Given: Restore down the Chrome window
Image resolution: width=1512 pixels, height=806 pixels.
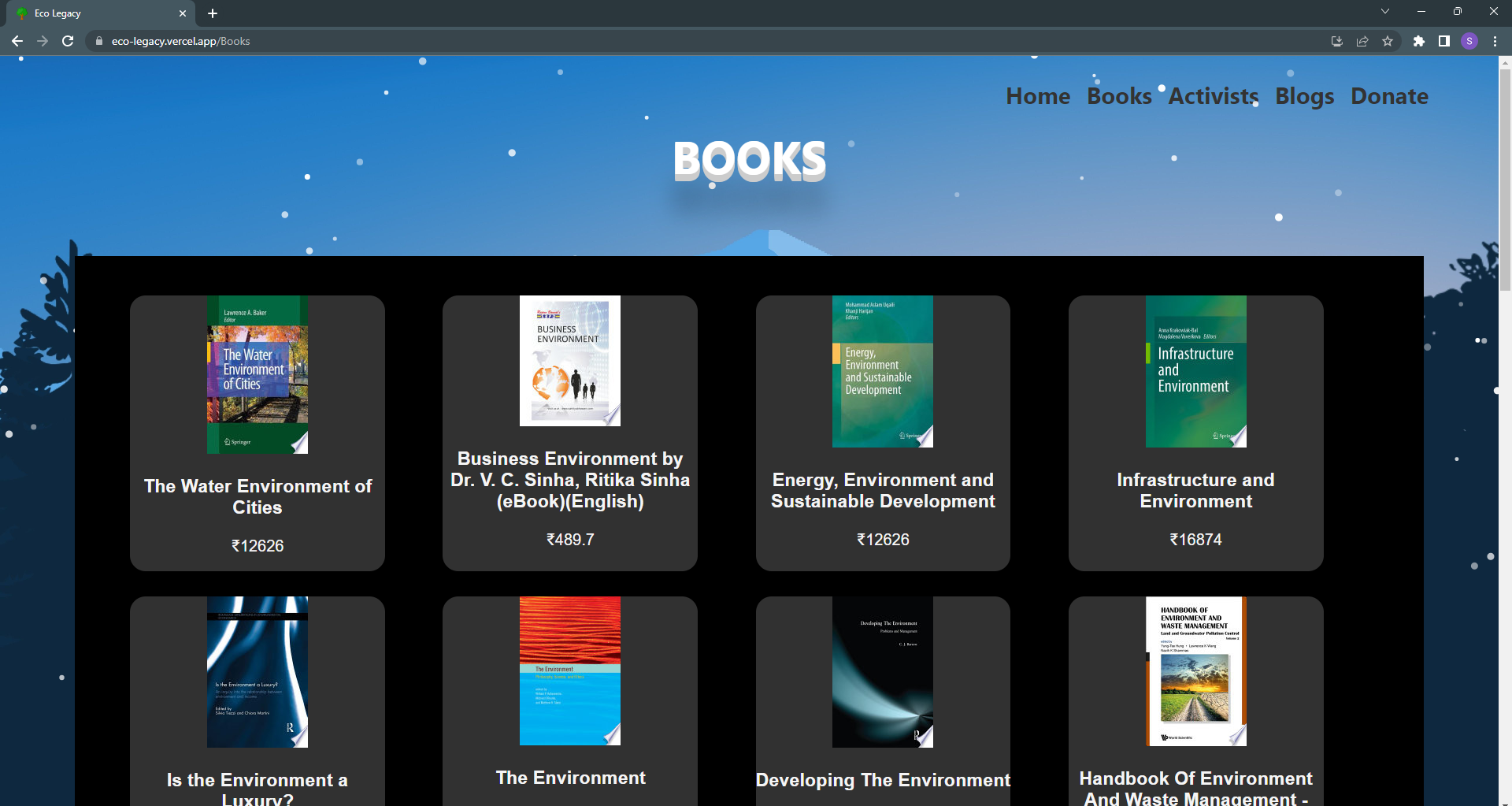Looking at the screenshot, I should (x=1457, y=11).
